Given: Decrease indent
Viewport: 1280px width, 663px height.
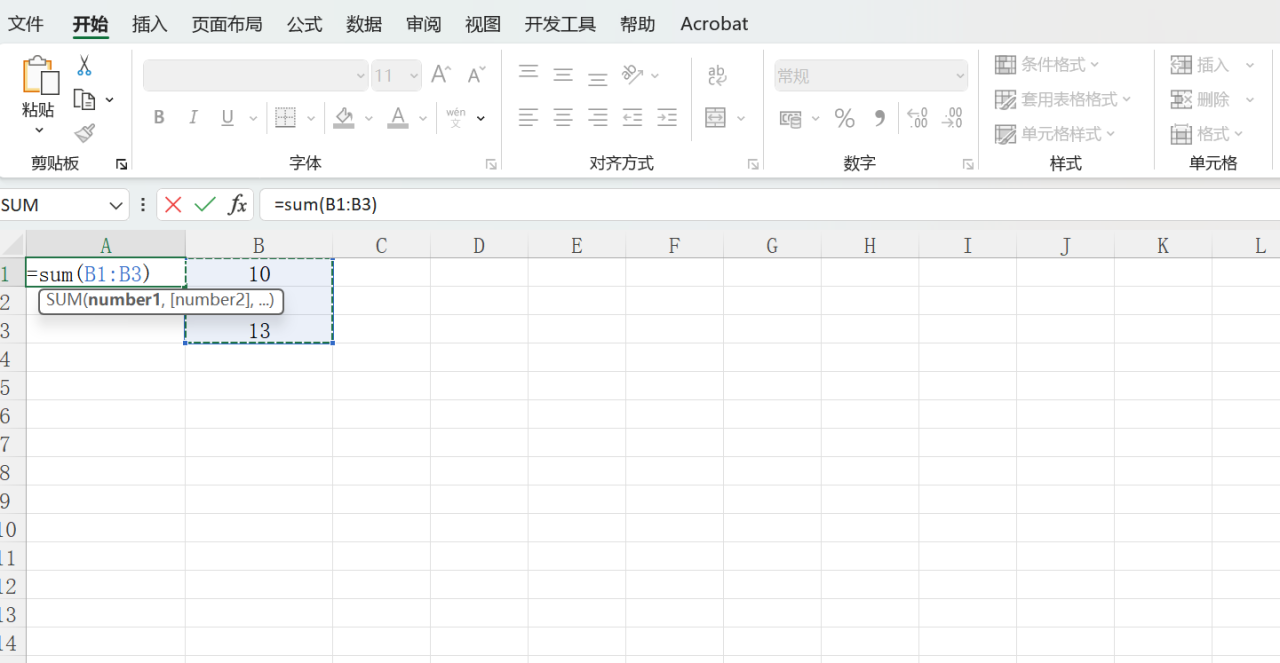Looking at the screenshot, I should click(x=632, y=118).
